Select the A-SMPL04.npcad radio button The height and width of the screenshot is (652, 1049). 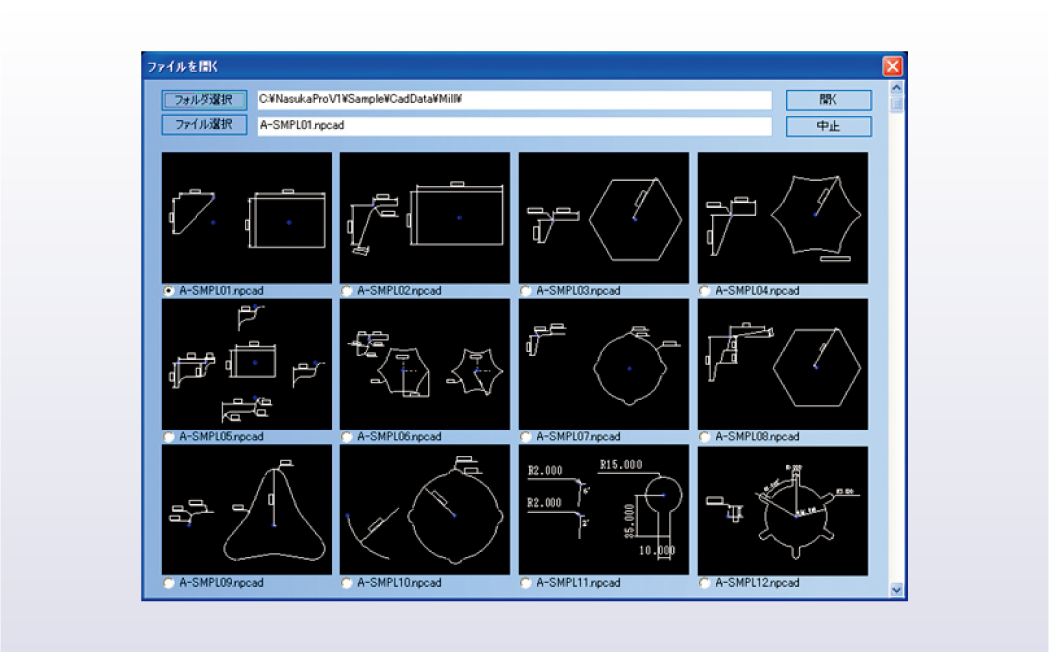[704, 291]
